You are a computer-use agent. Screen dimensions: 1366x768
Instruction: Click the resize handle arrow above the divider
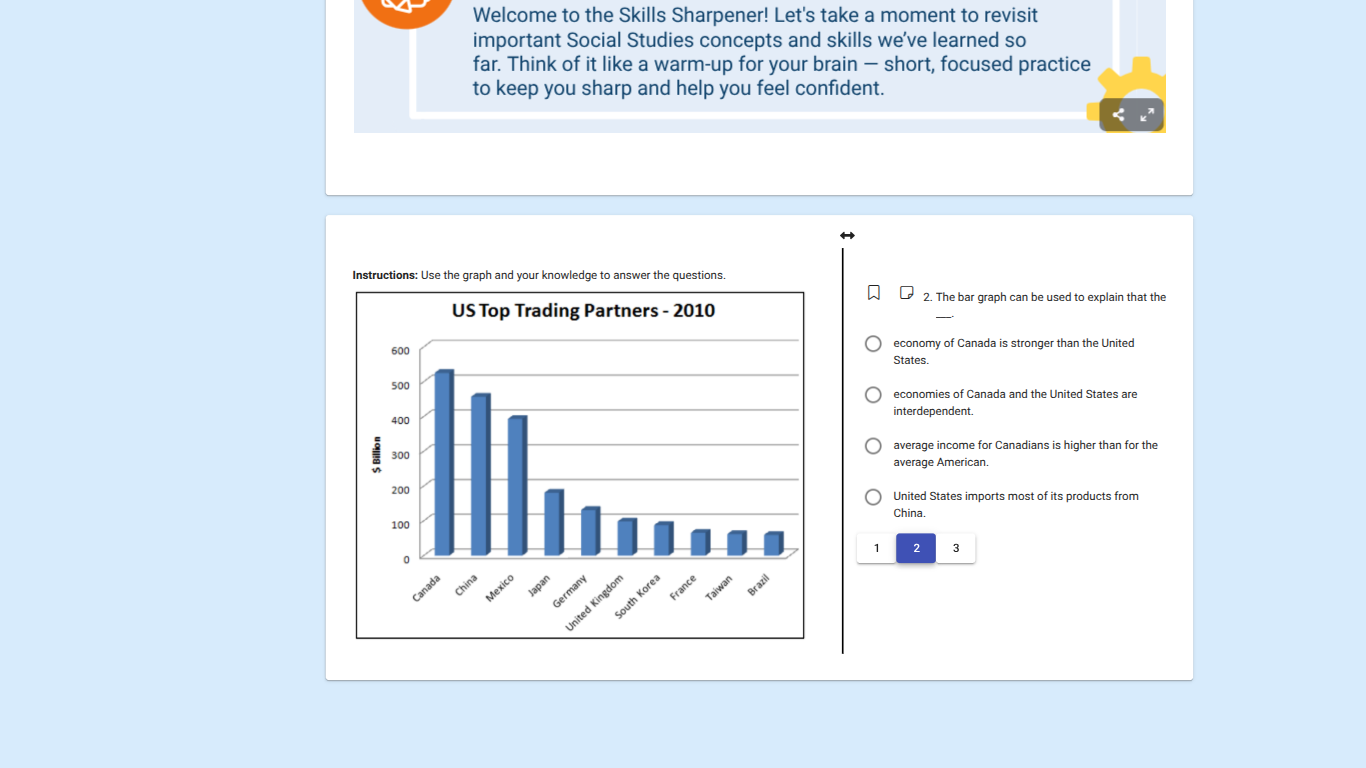point(847,235)
